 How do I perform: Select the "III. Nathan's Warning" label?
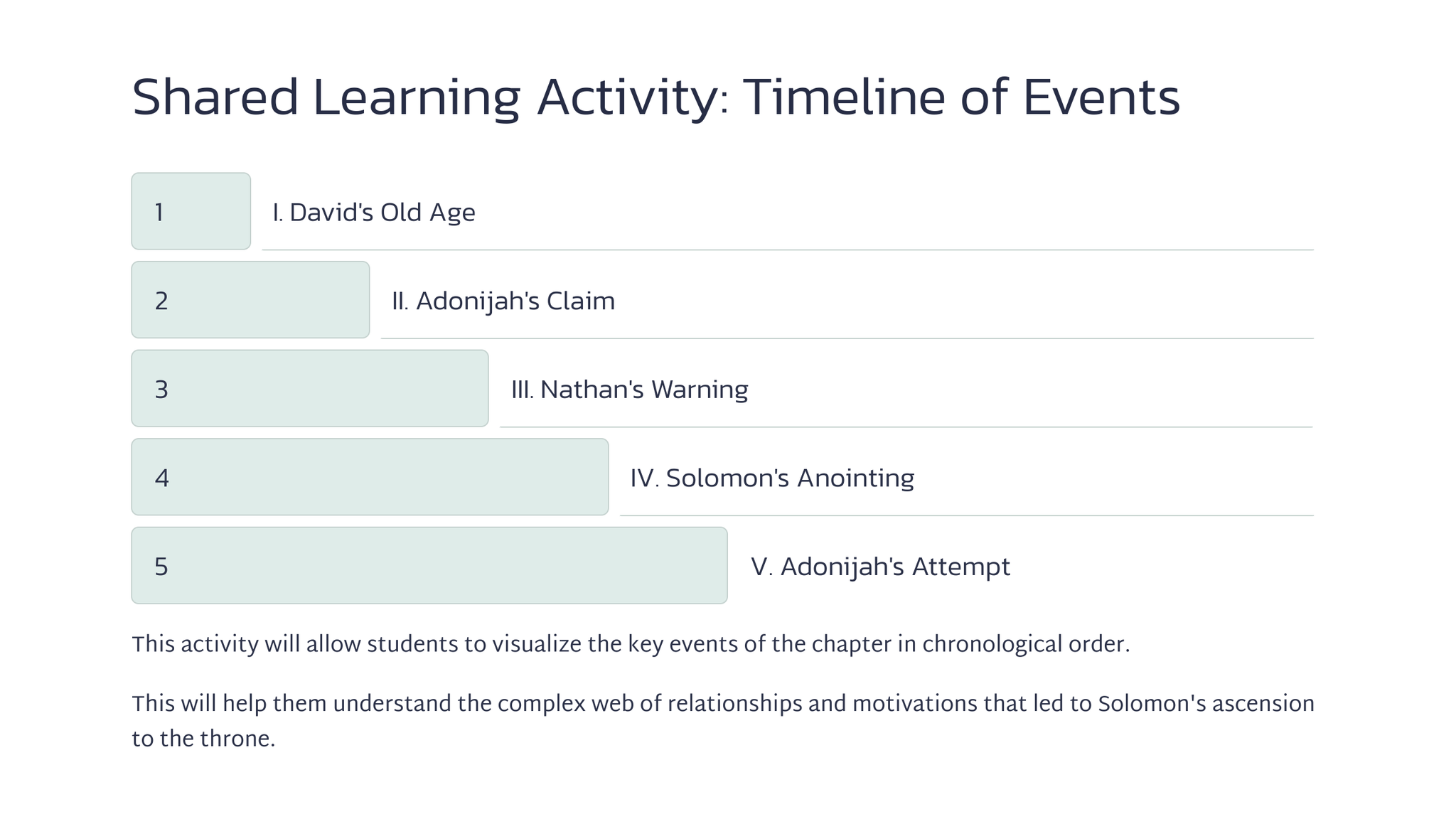pos(629,390)
